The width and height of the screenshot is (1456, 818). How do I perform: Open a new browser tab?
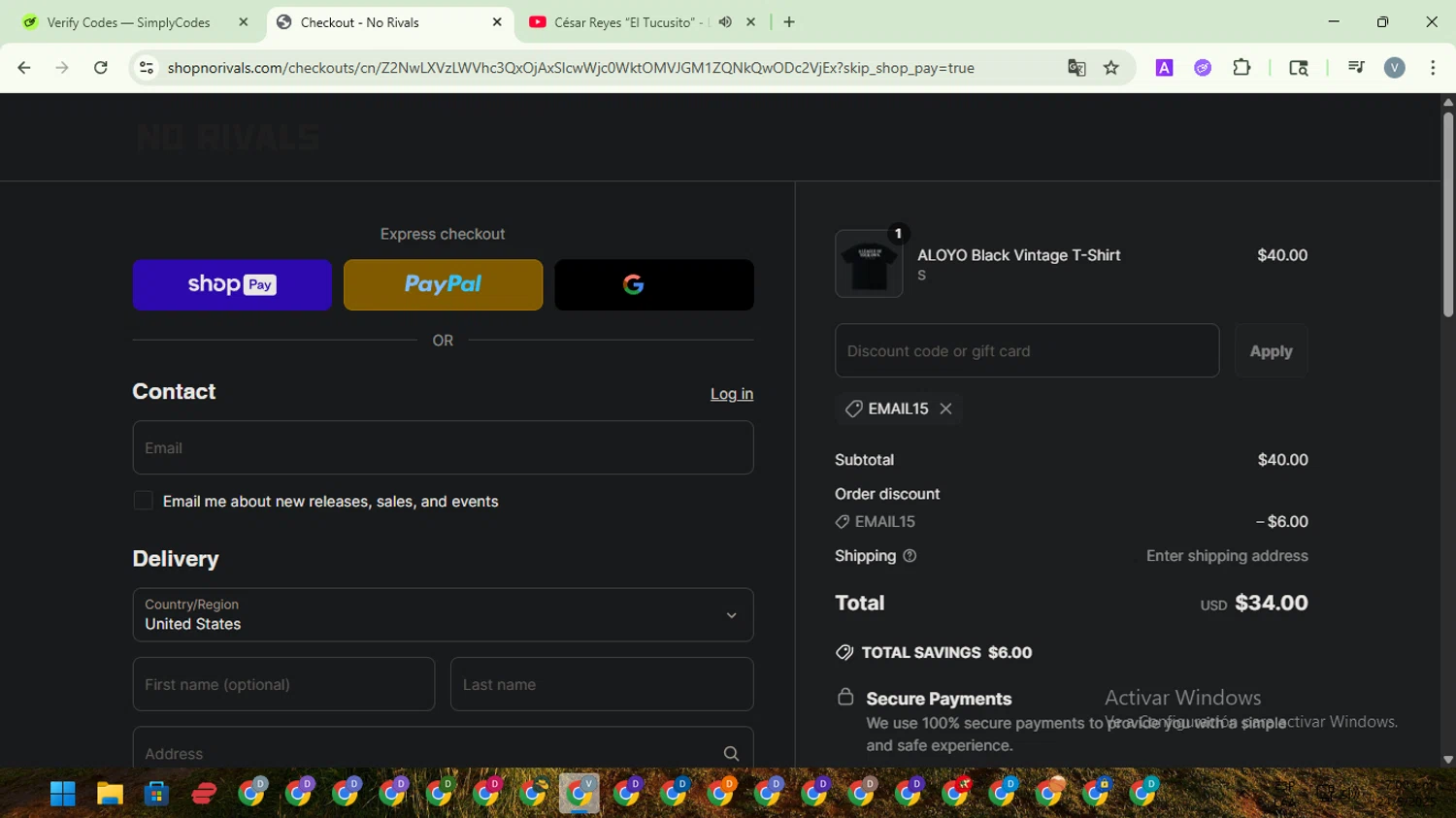coord(789,22)
